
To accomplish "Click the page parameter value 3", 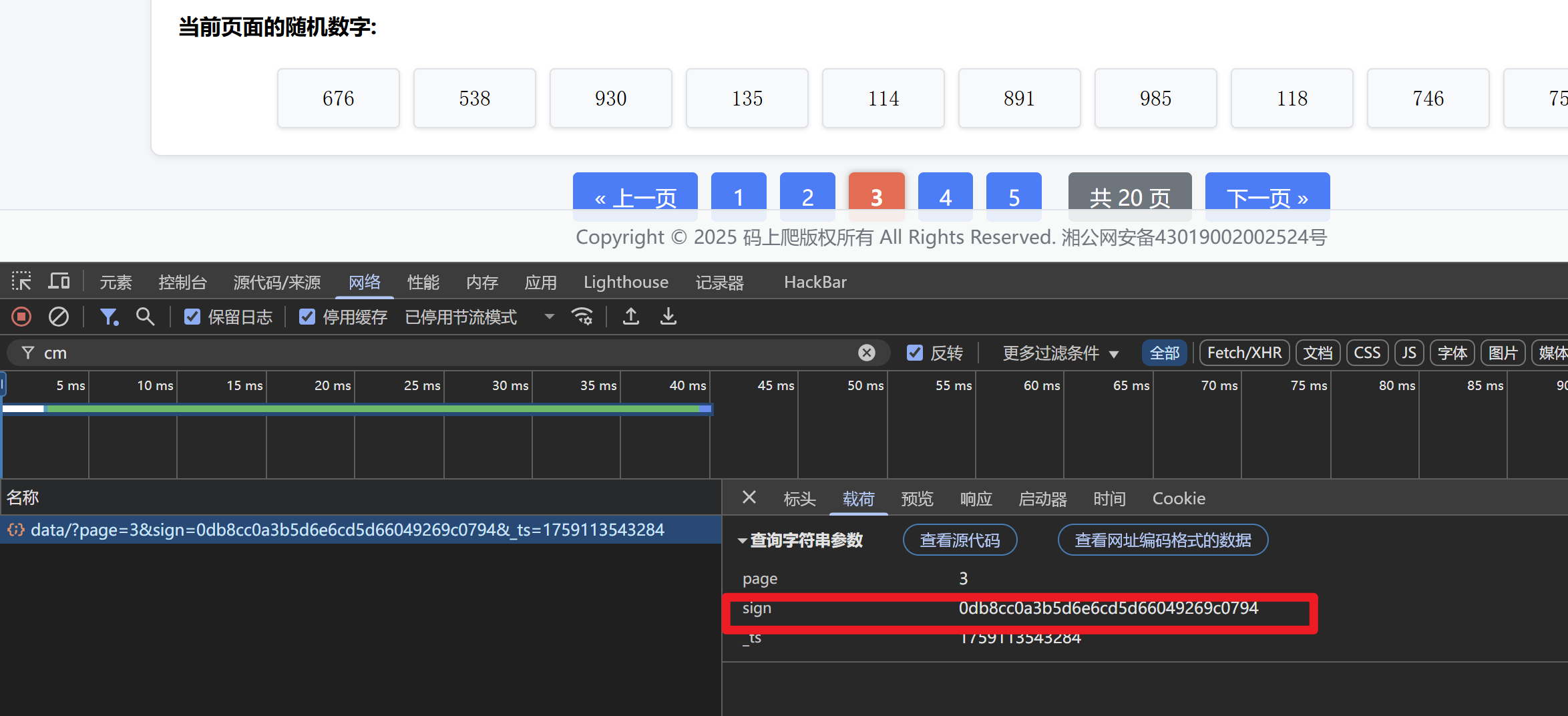I will coord(964,578).
